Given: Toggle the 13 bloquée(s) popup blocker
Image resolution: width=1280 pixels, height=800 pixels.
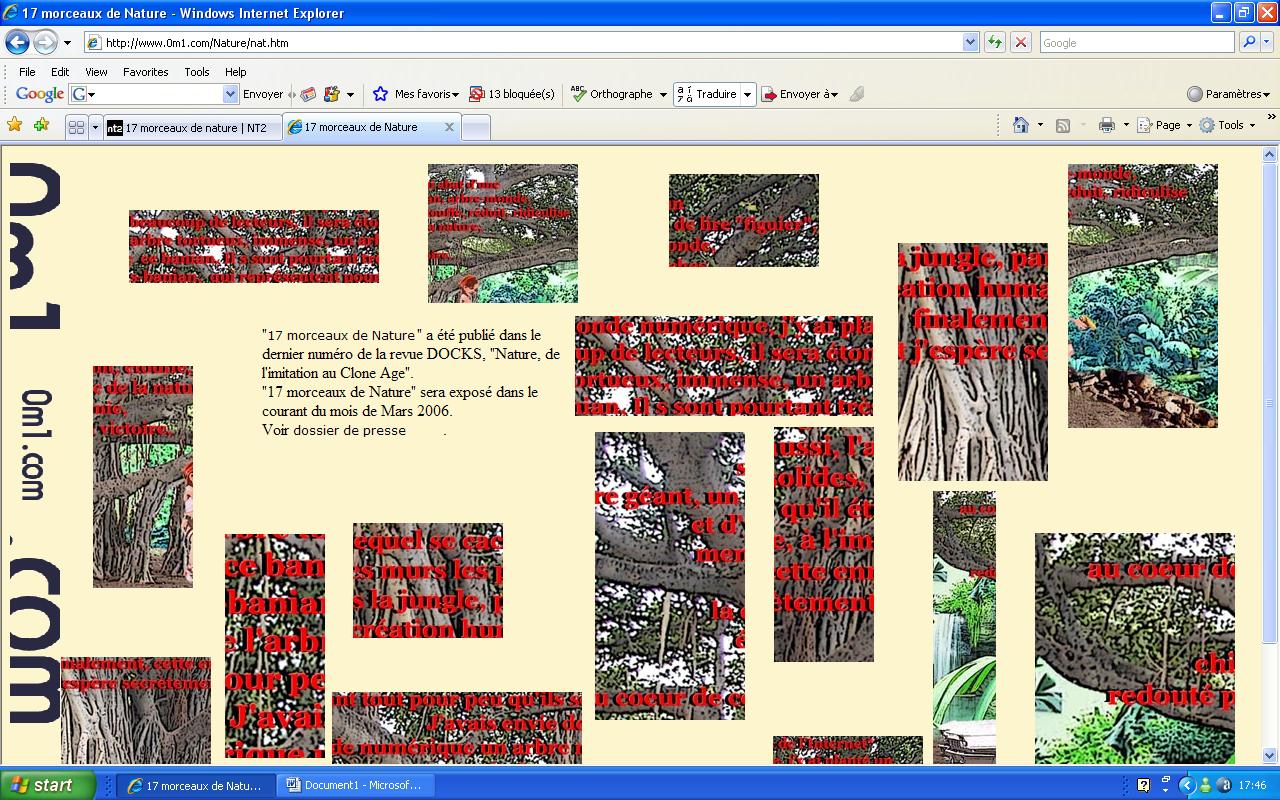Looking at the screenshot, I should tap(512, 94).
